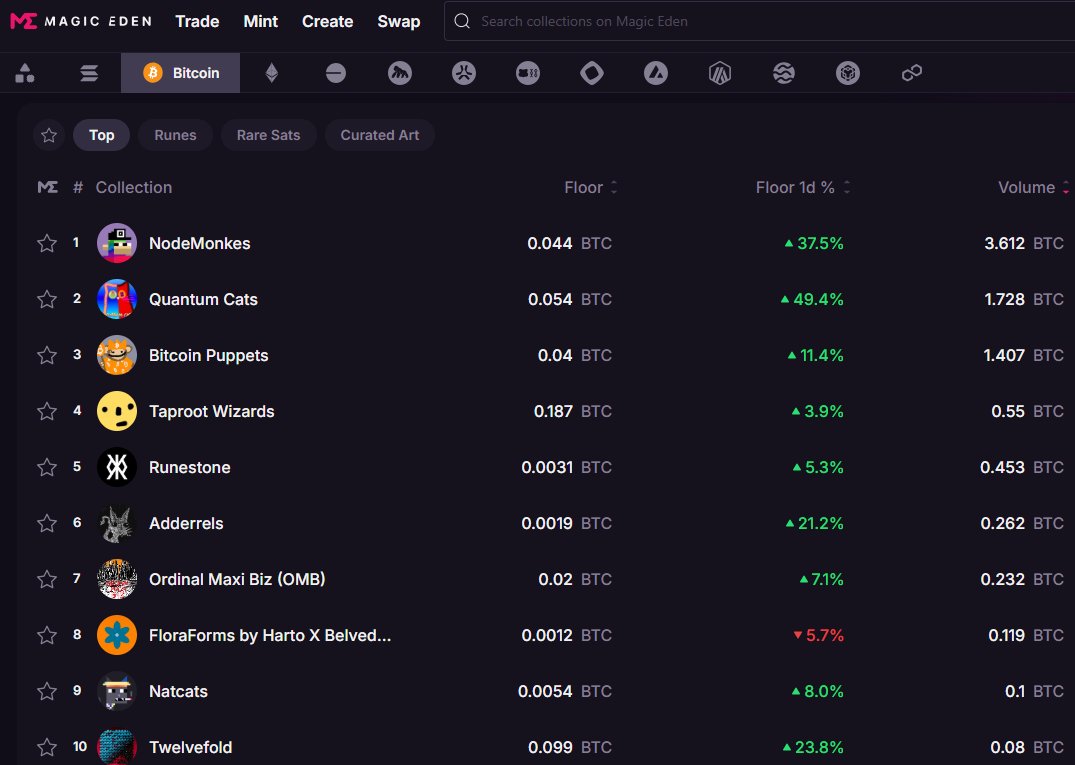This screenshot has width=1075, height=765.
Task: Click the Magic Eden logo
Action: click(81, 21)
